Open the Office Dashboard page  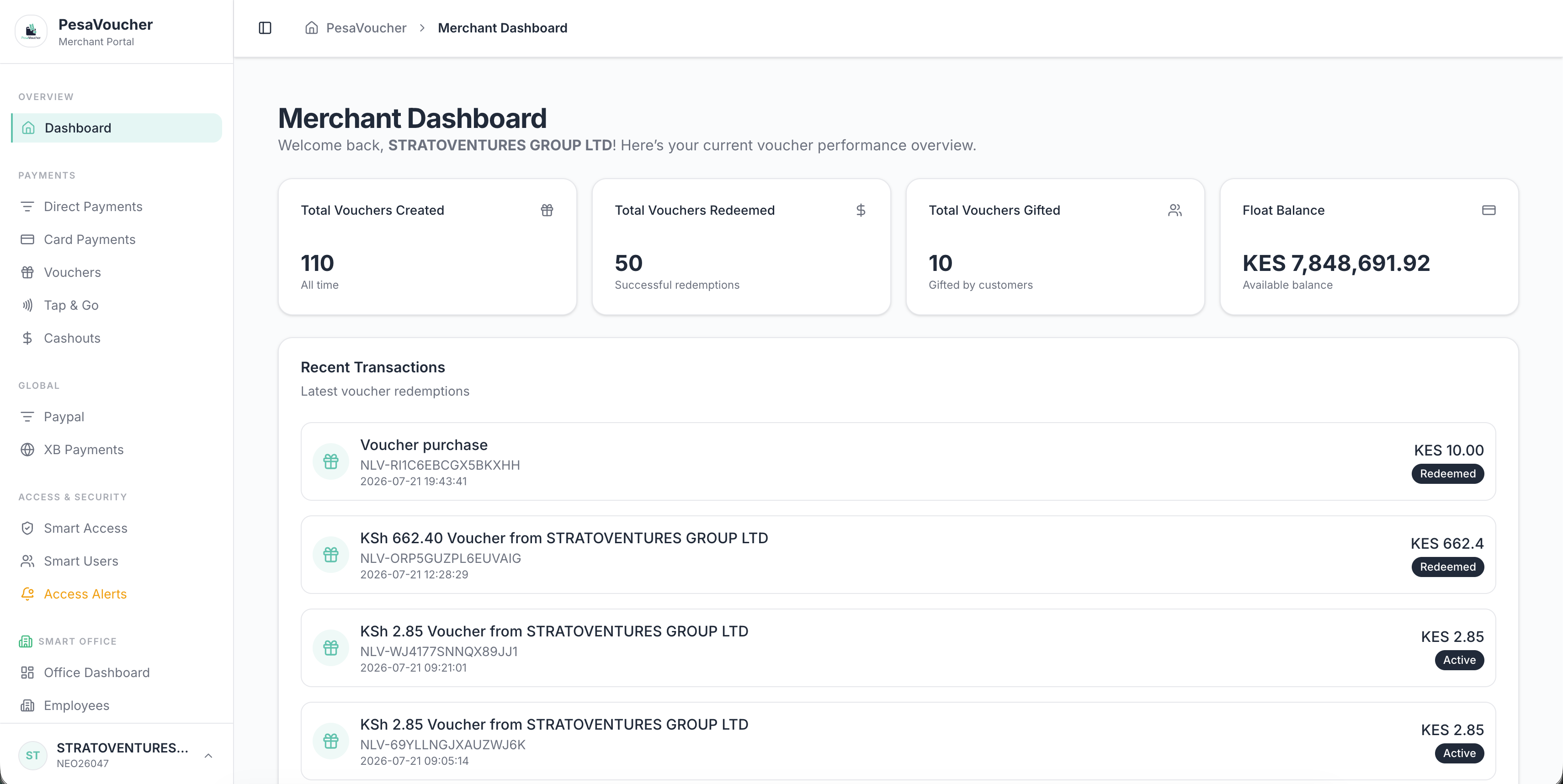point(117,673)
